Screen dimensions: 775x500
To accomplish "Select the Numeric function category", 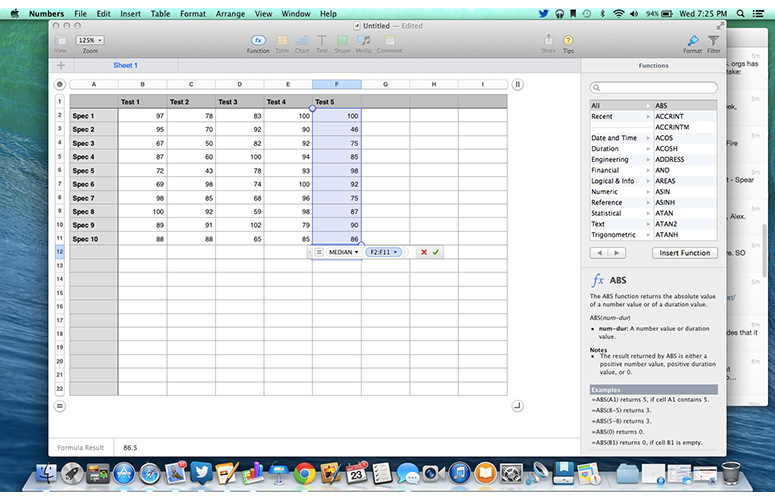I will click(621, 192).
